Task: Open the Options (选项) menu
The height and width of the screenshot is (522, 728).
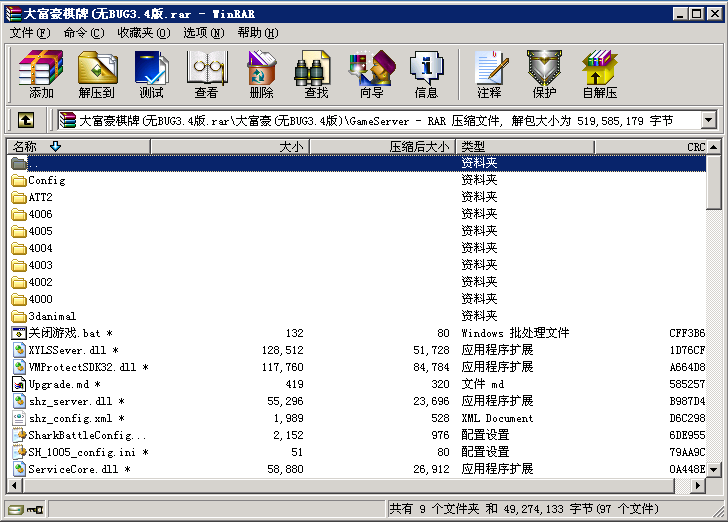Action: (203, 33)
